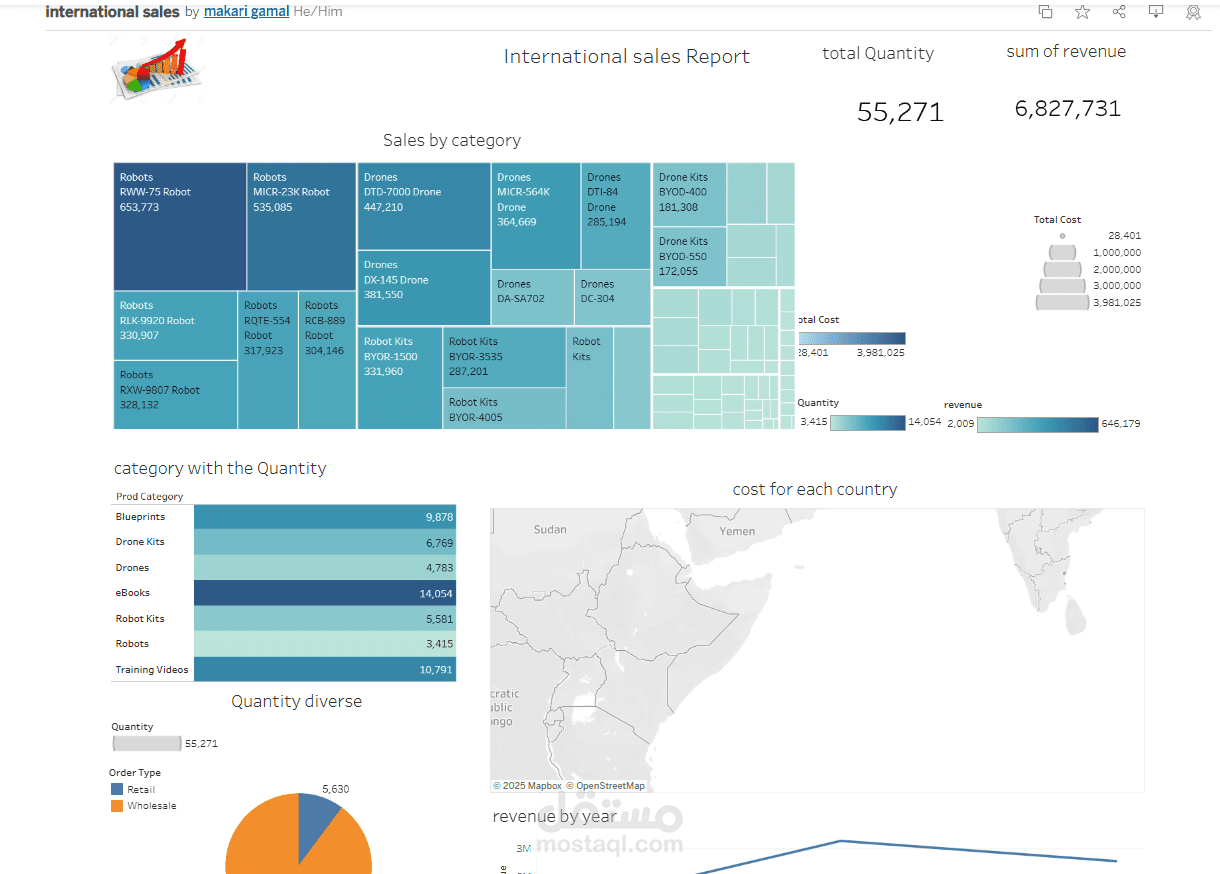The width and height of the screenshot is (1220, 874).
Task: Click the Robots bar showing 3,415
Action: click(x=325, y=644)
